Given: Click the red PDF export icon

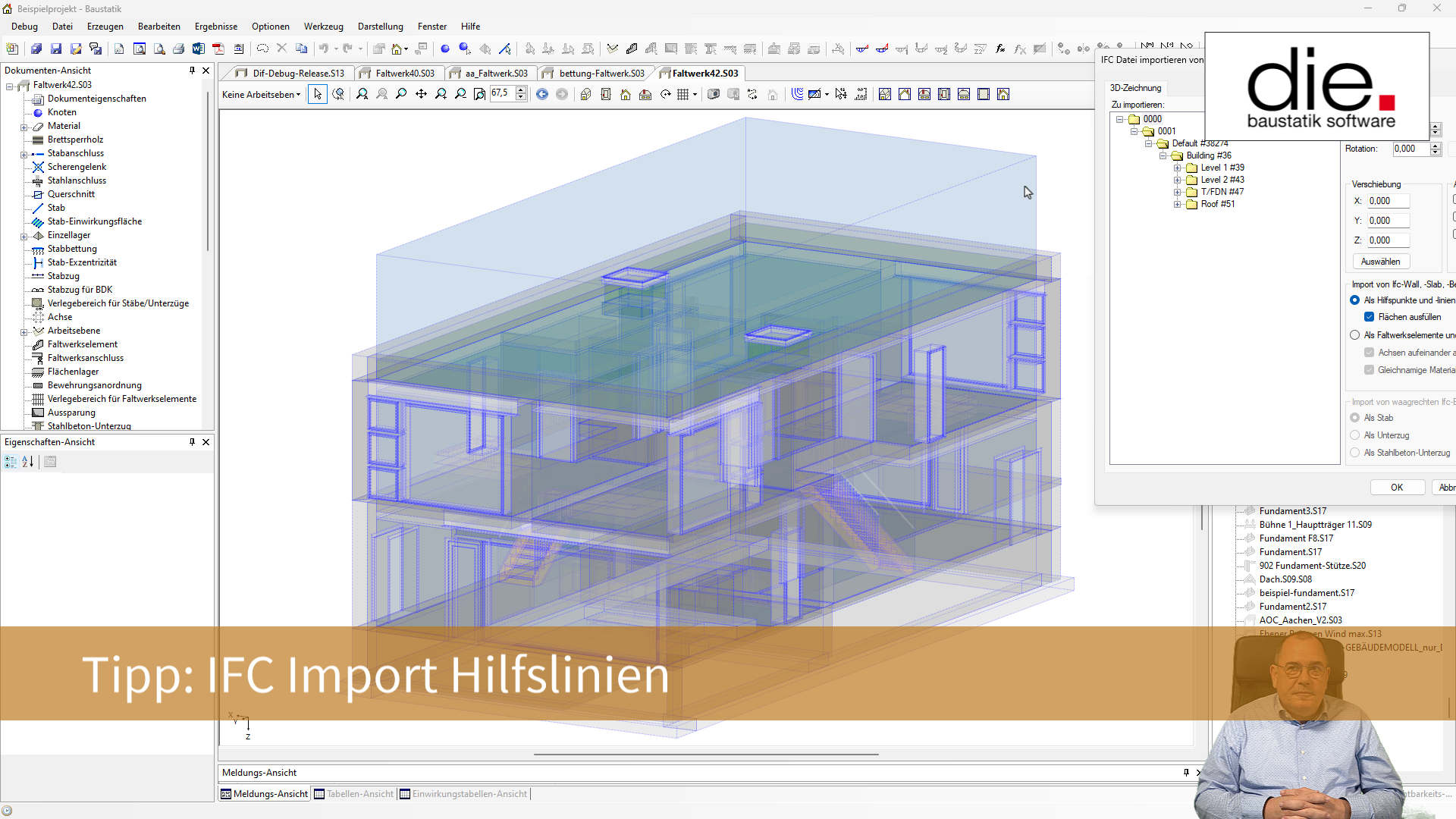Looking at the screenshot, I should (x=218, y=49).
